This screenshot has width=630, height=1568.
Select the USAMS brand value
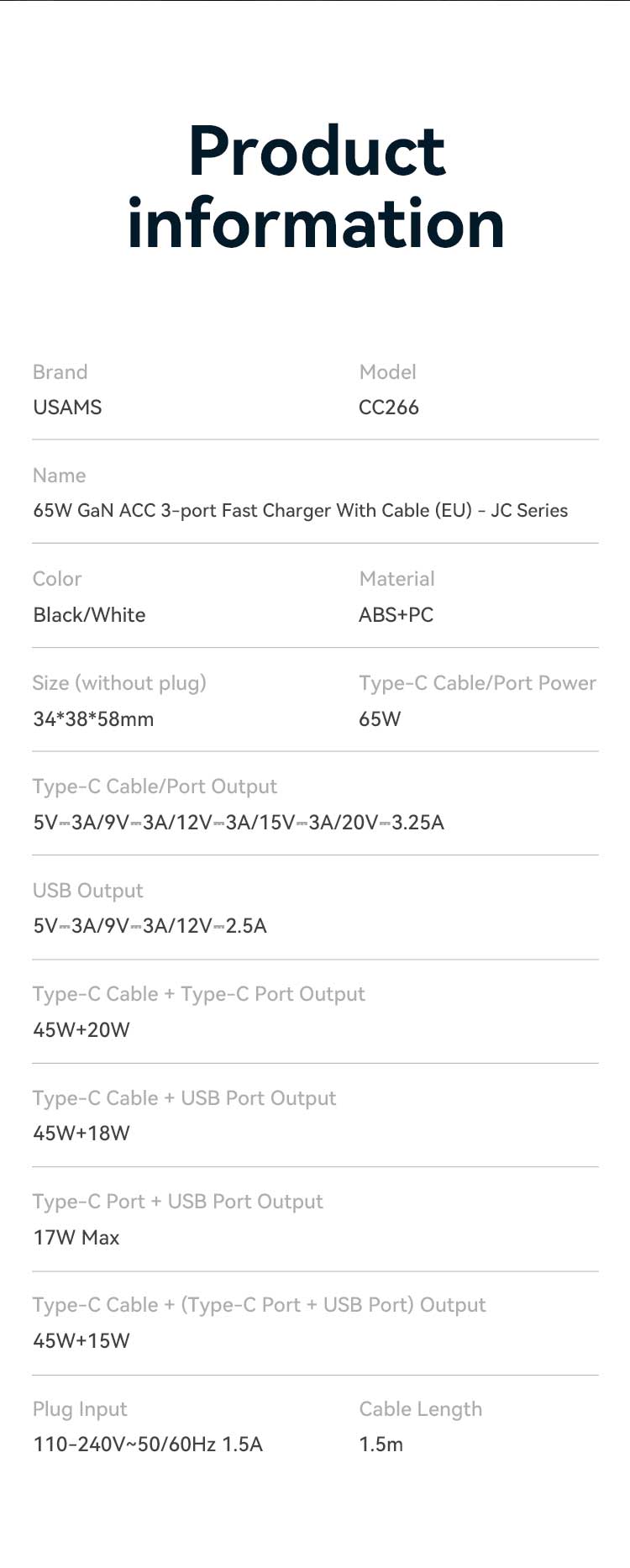click(x=67, y=408)
